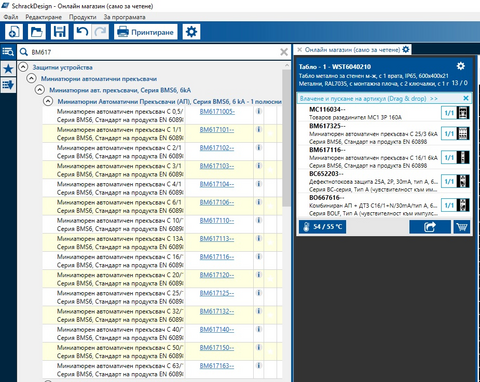480x382 pixels.
Task: Click the module icon of BC652203 row
Action: (x=463, y=181)
